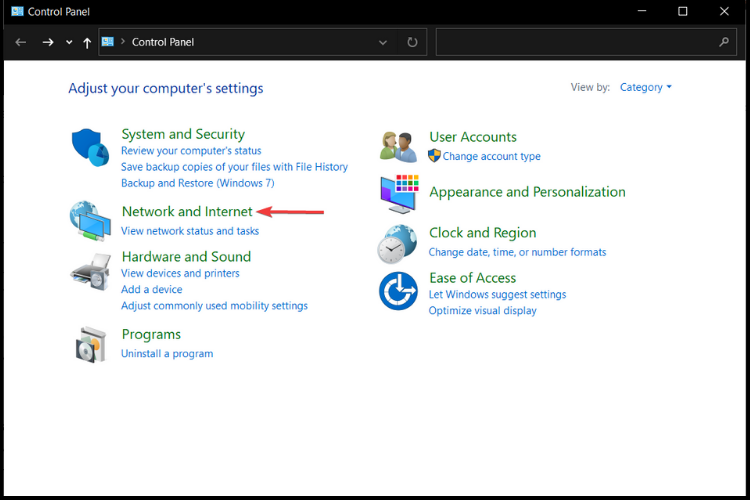The width and height of the screenshot is (750, 500).
Task: Open Change account type link
Action: 491,156
